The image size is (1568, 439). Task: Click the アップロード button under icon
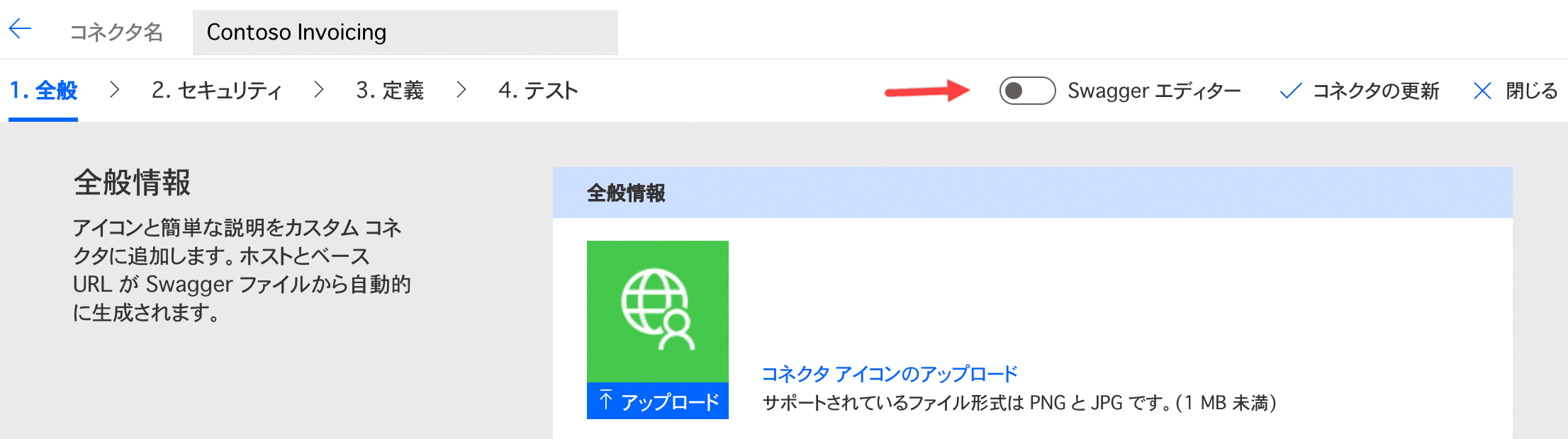[658, 401]
